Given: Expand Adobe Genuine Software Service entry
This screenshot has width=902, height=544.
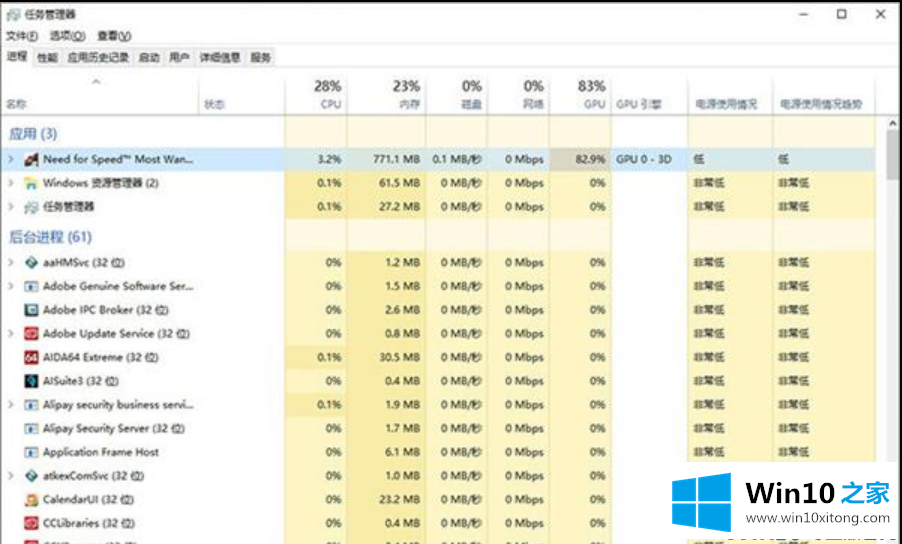Looking at the screenshot, I should (10, 286).
